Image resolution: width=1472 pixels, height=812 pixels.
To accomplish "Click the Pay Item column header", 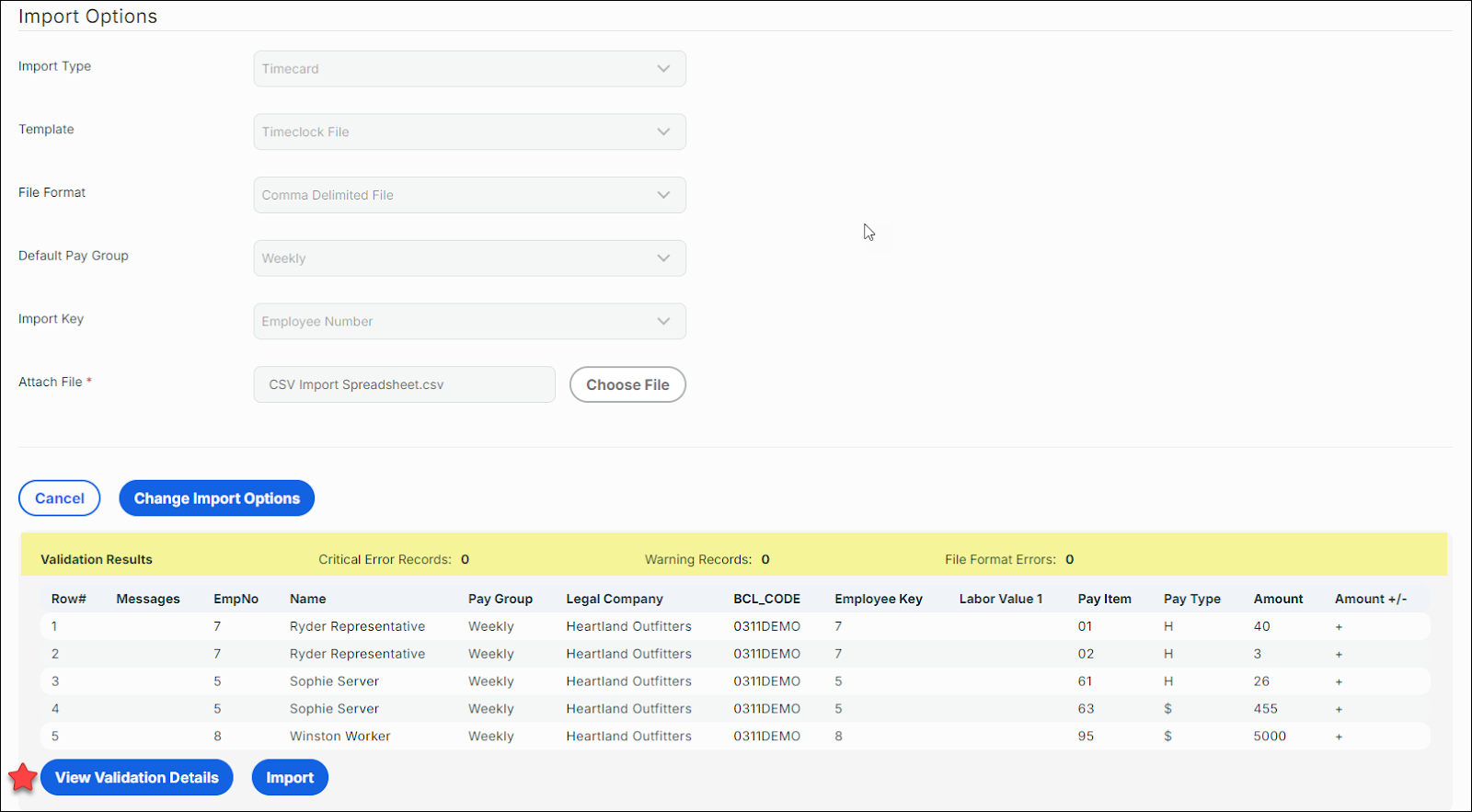I will (1104, 599).
